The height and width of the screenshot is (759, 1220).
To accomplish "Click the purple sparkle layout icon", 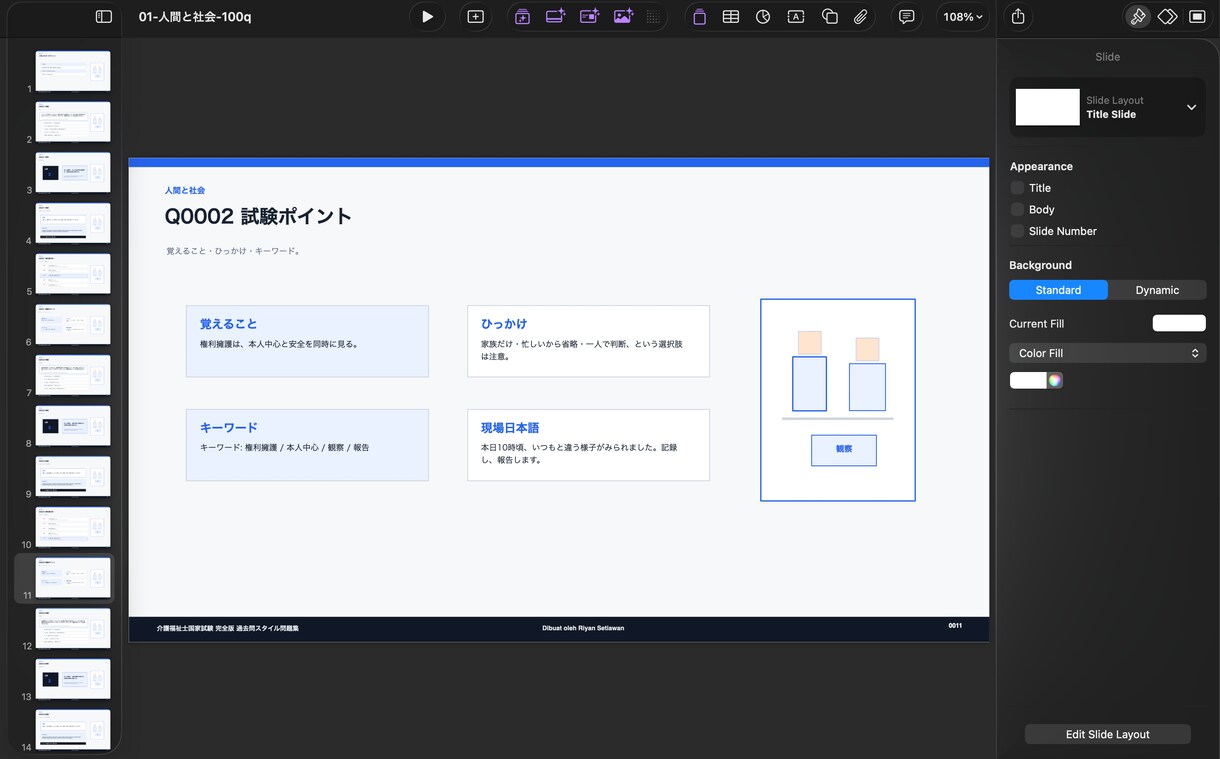I will [x=555, y=17].
